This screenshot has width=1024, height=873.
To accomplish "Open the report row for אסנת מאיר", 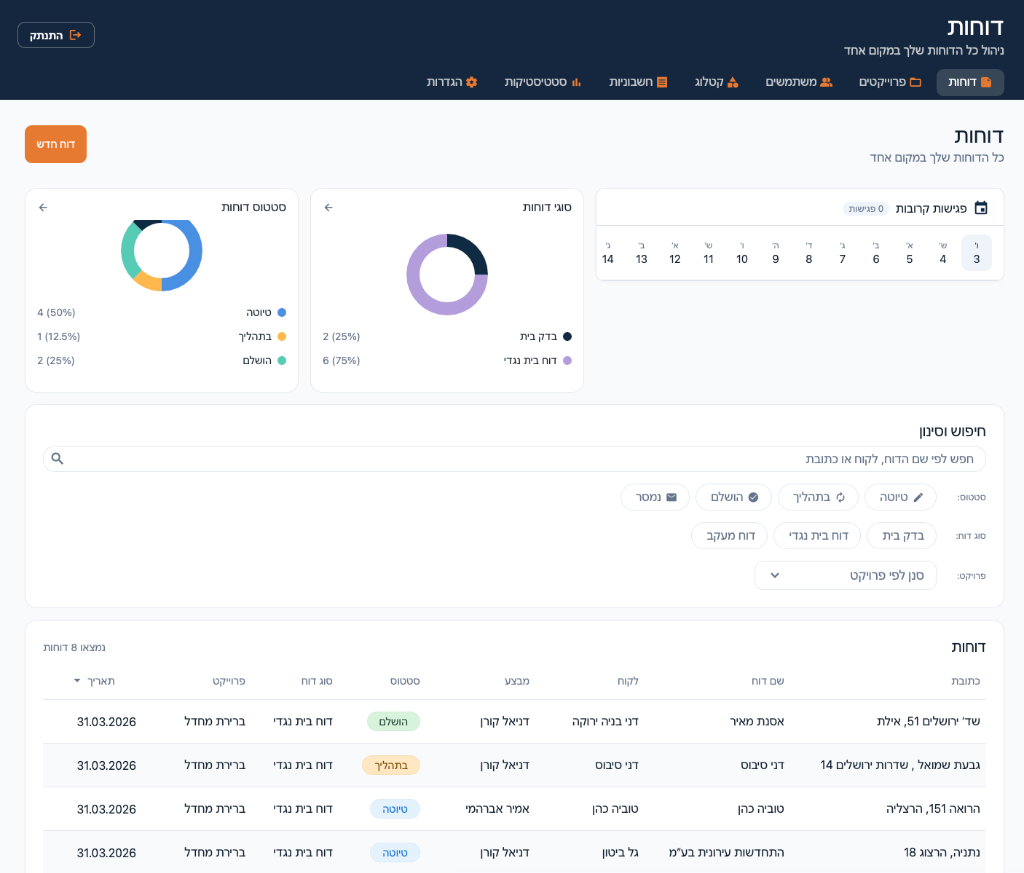I will pos(514,722).
